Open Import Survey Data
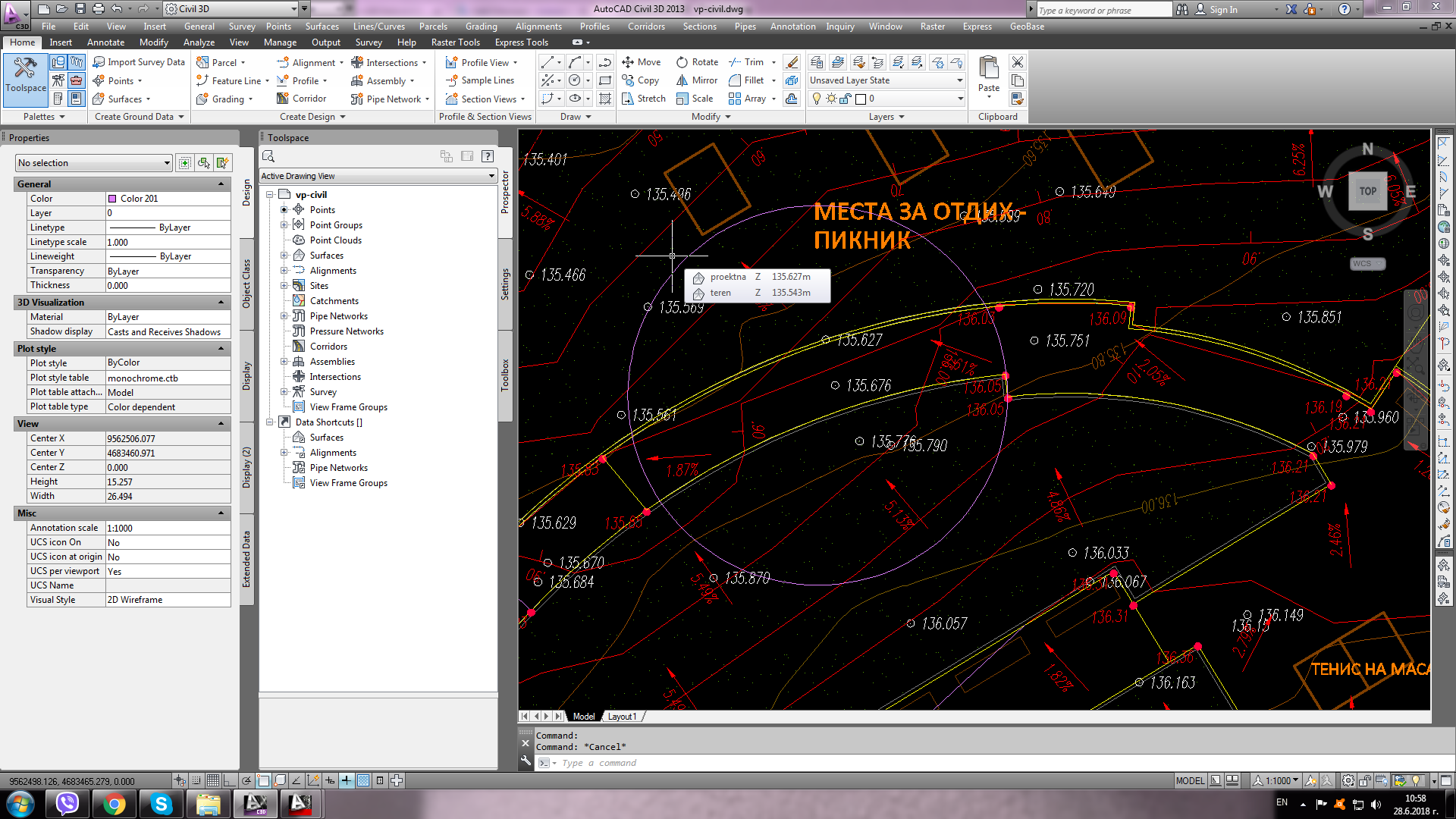This screenshot has width=1456, height=819. click(139, 62)
